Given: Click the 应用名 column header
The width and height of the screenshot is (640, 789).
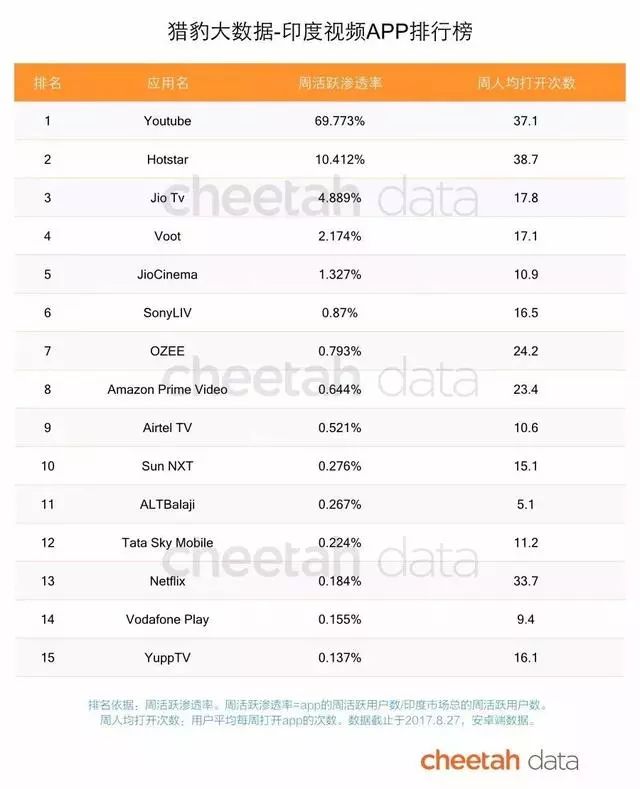Looking at the screenshot, I should coord(167,82).
